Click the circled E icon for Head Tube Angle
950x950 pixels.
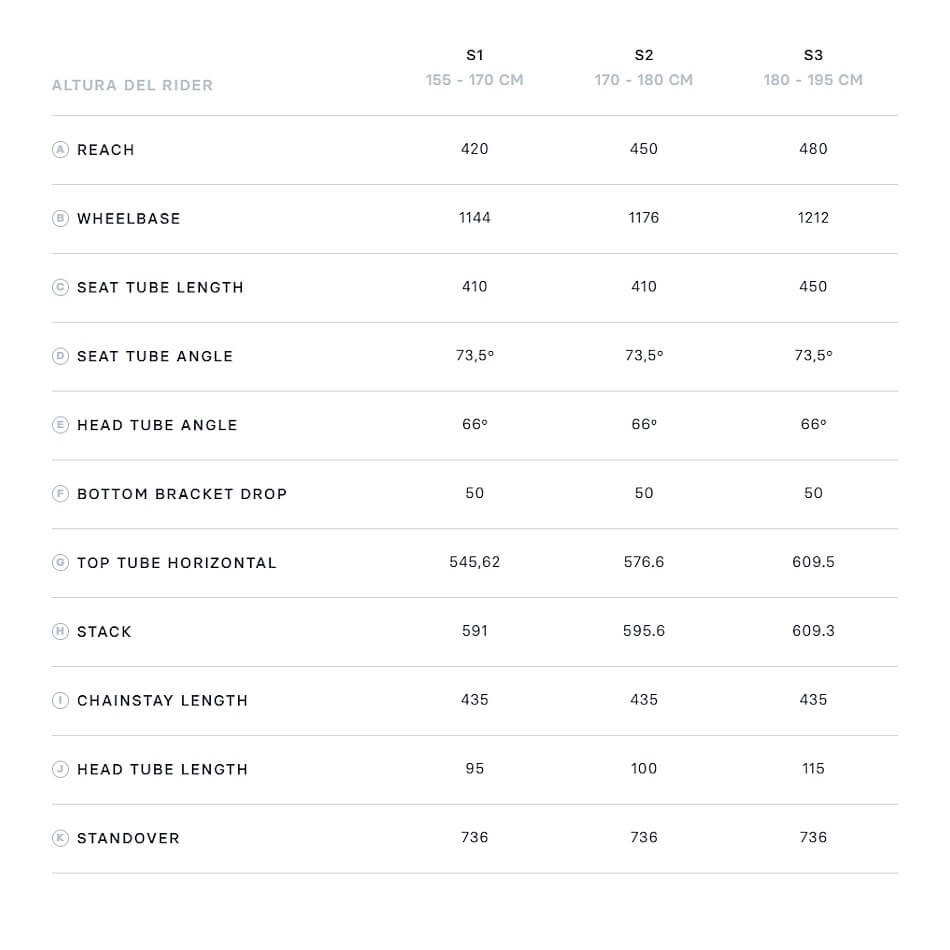point(60,425)
